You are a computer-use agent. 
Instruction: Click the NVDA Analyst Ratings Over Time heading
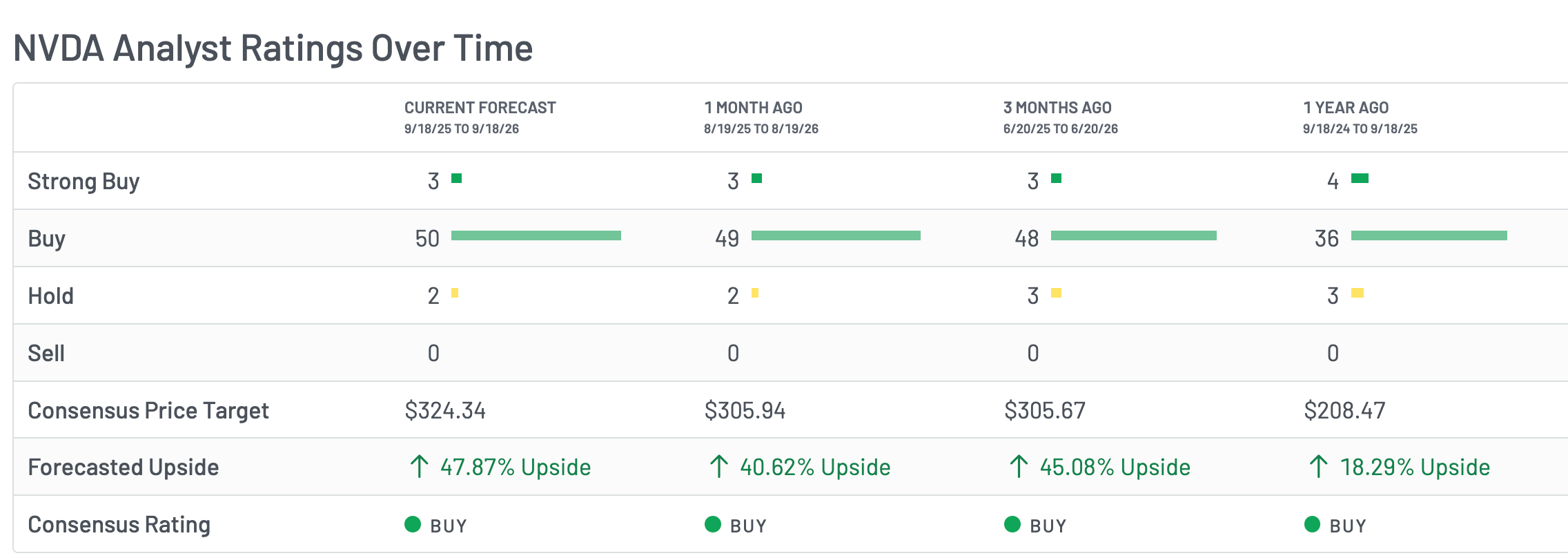pyautogui.click(x=273, y=48)
